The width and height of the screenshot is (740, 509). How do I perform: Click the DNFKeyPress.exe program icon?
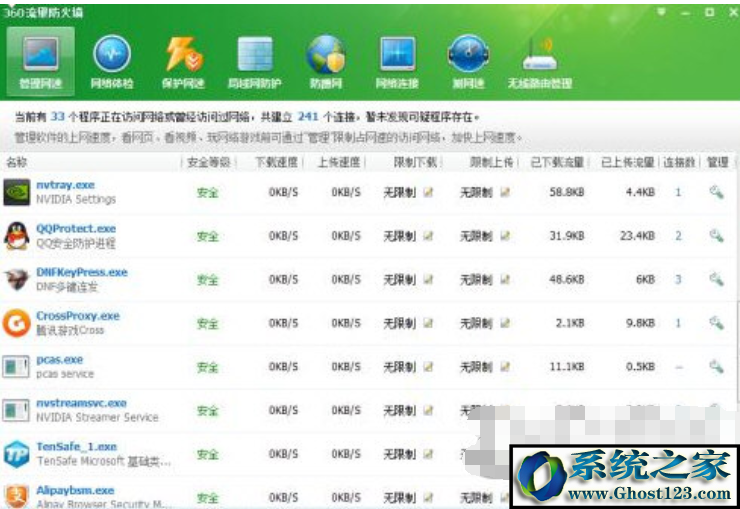tap(17, 279)
